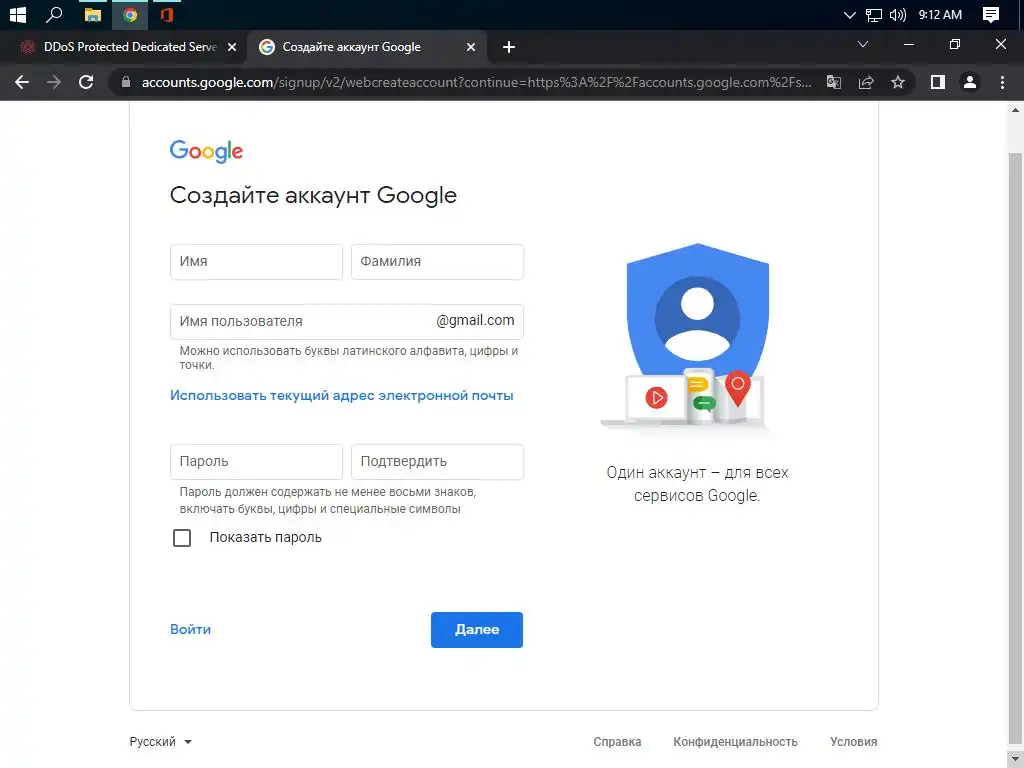Viewport: 1024px width, 768px height.
Task: Open a new browser tab
Action: 509,47
